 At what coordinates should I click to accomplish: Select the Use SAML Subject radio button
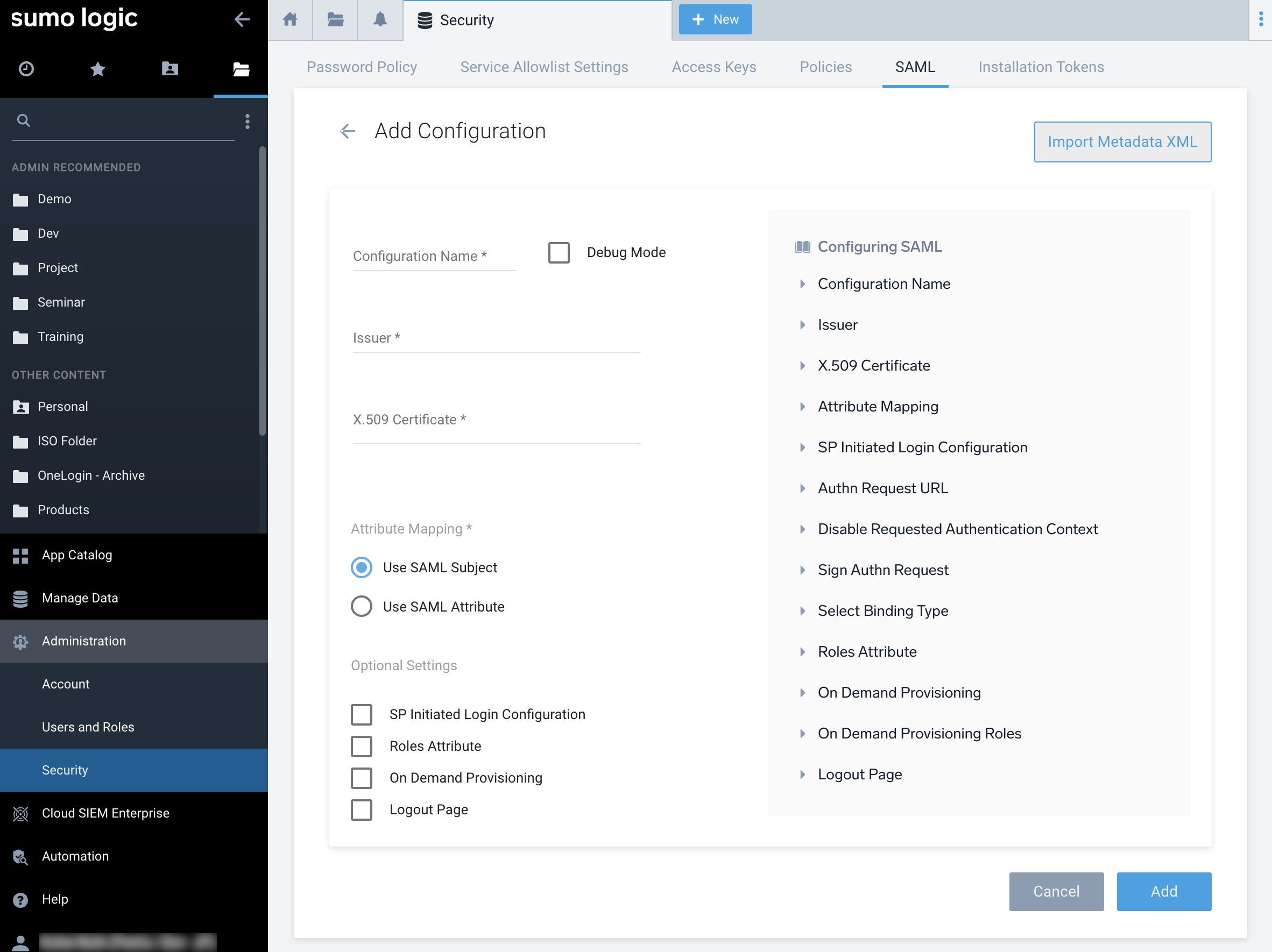tap(361, 567)
